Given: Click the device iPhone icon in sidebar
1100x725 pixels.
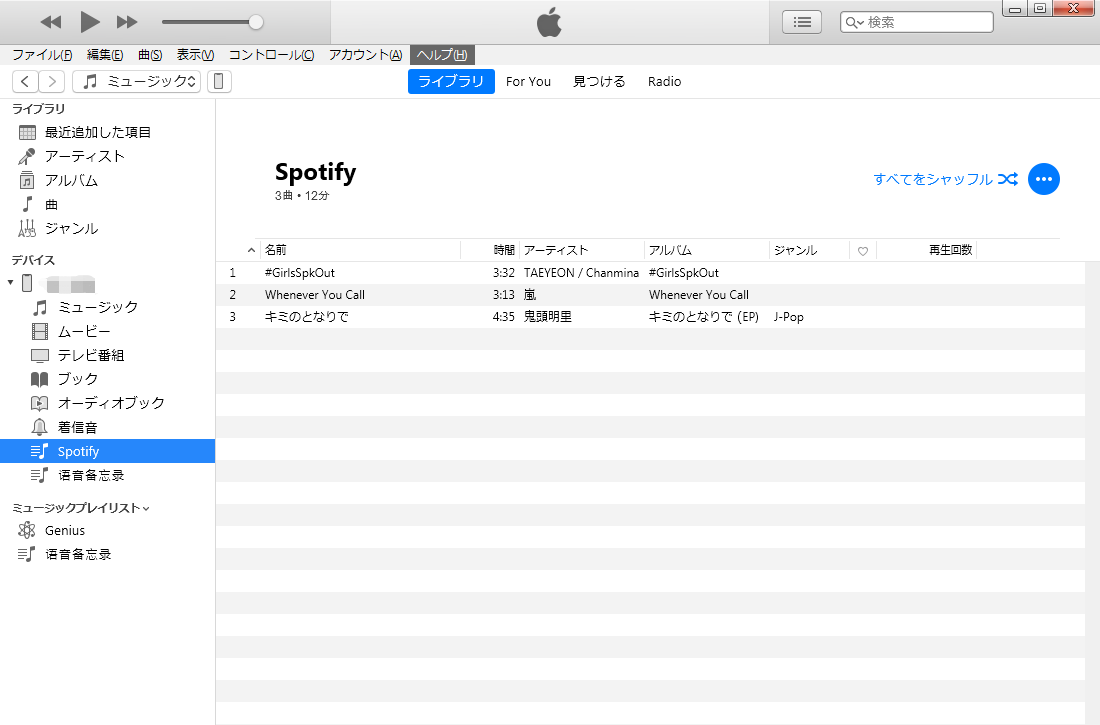Looking at the screenshot, I should 27,283.
